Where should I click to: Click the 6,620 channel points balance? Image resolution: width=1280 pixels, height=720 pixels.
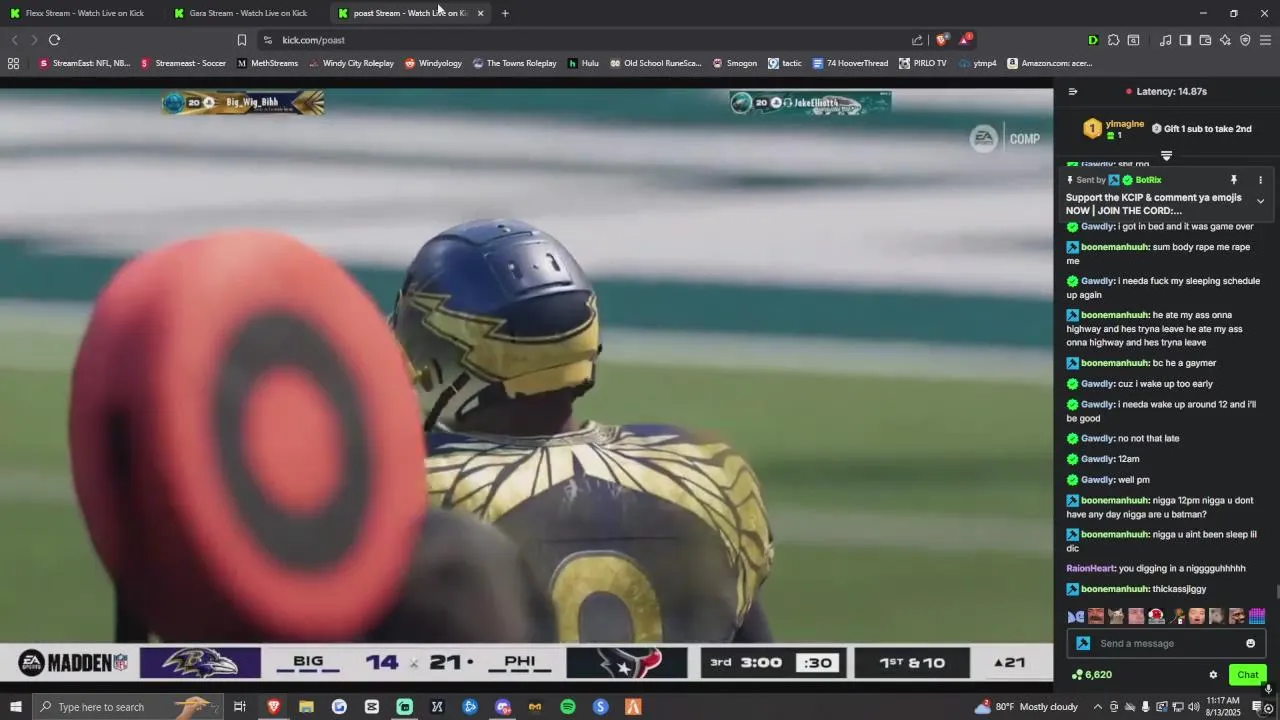coord(1091,675)
